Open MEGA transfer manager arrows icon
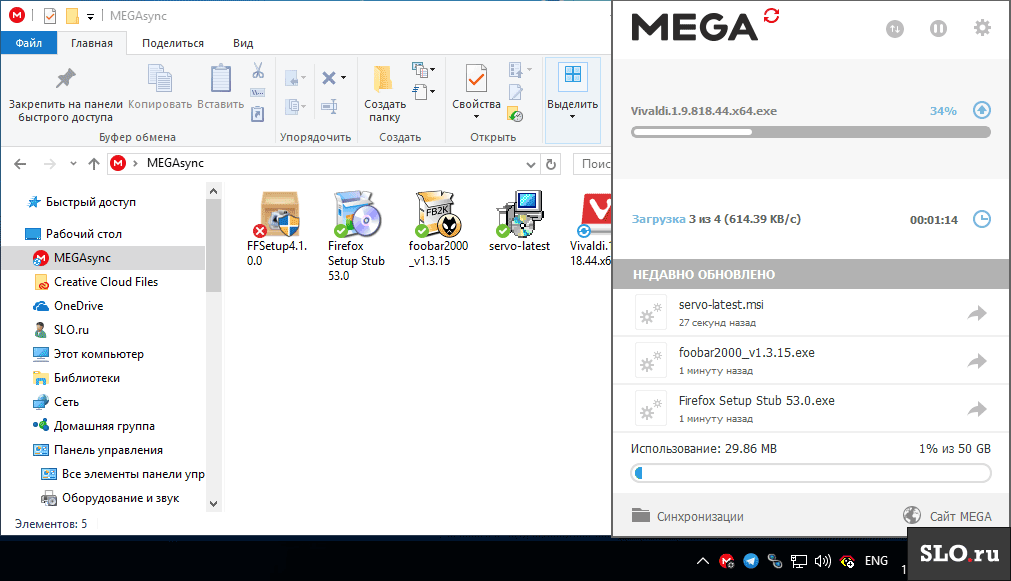Image resolution: width=1011 pixels, height=581 pixels. pyautogui.click(x=895, y=29)
